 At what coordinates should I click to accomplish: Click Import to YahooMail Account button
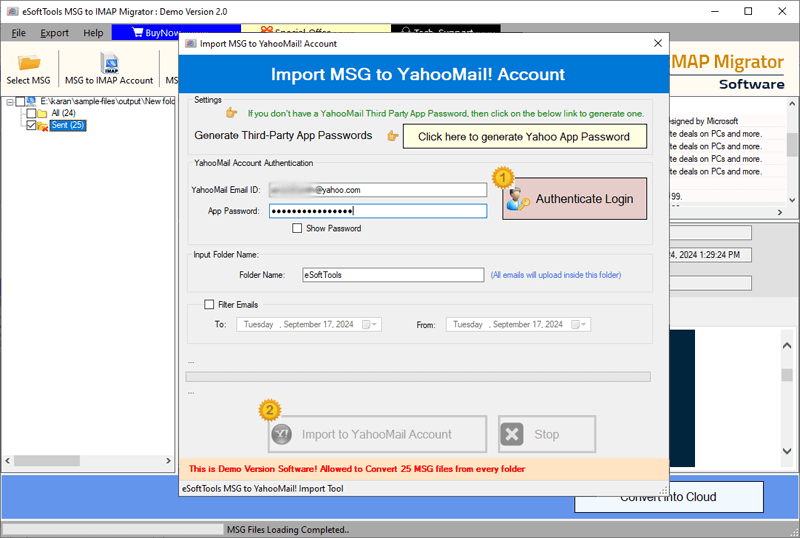point(377,434)
